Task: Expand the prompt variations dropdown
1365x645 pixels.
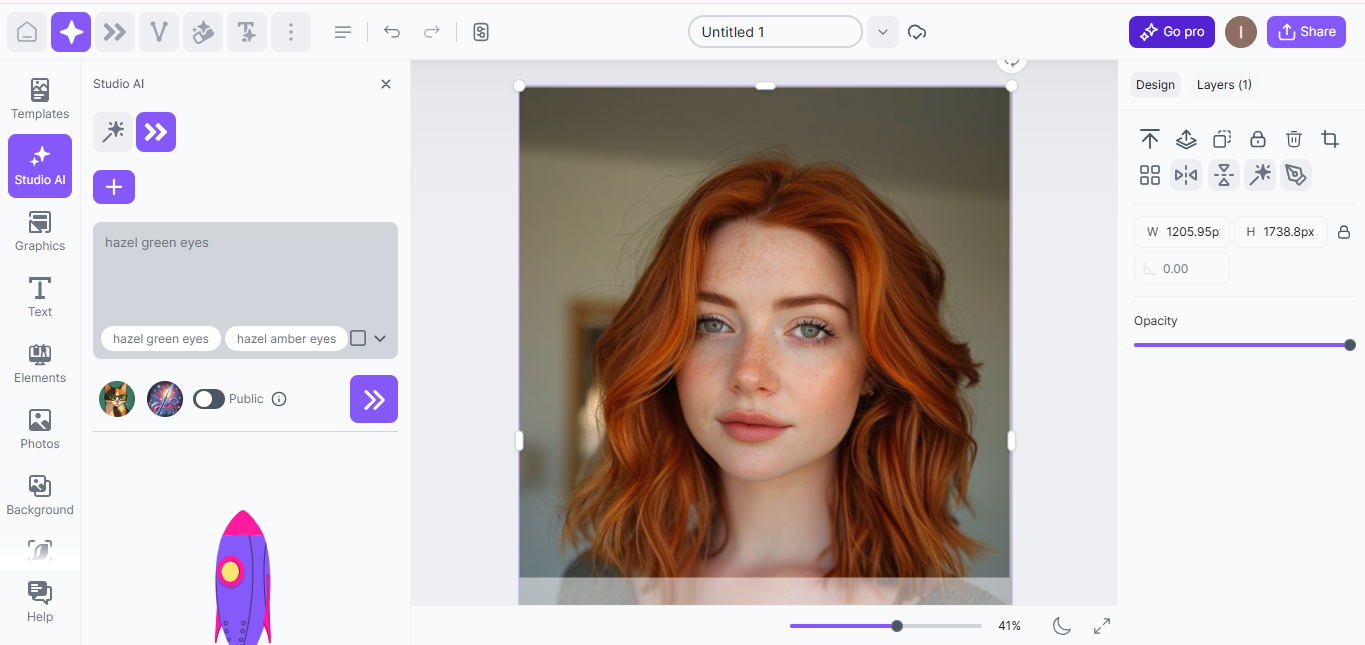Action: tap(381, 338)
